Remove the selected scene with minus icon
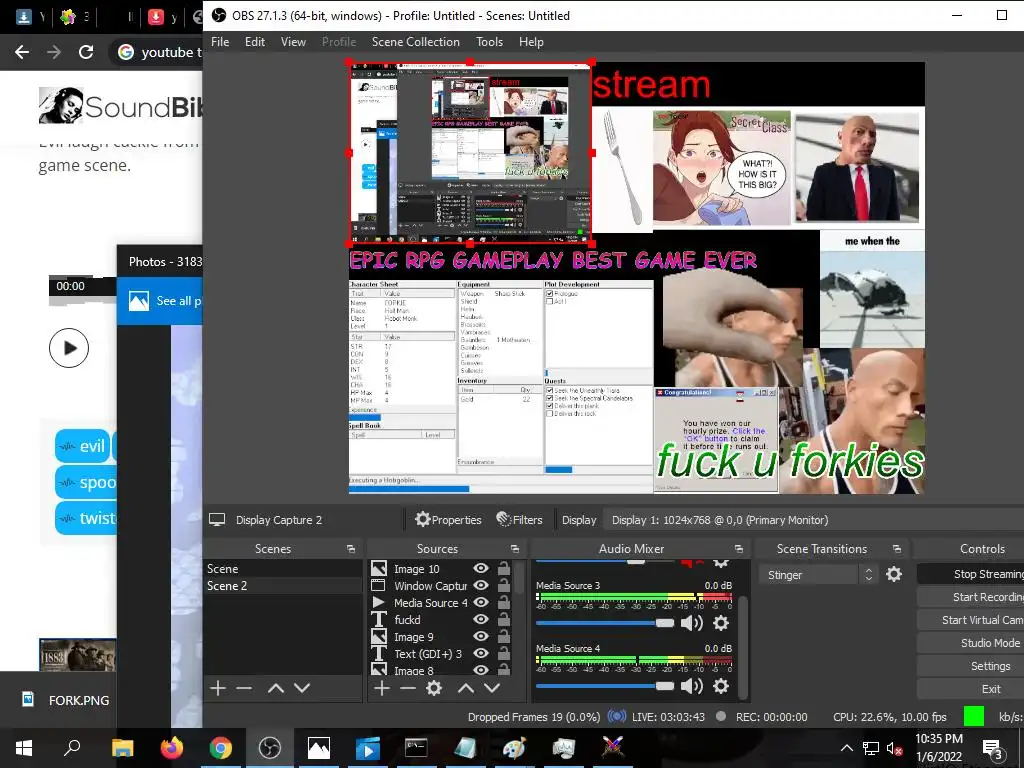This screenshot has height=768, width=1024. (x=244, y=688)
